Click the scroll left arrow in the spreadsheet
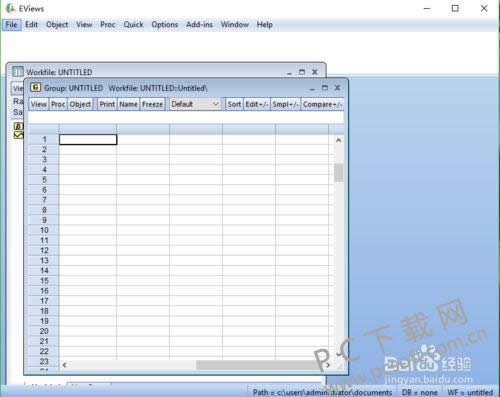 [x=65, y=365]
